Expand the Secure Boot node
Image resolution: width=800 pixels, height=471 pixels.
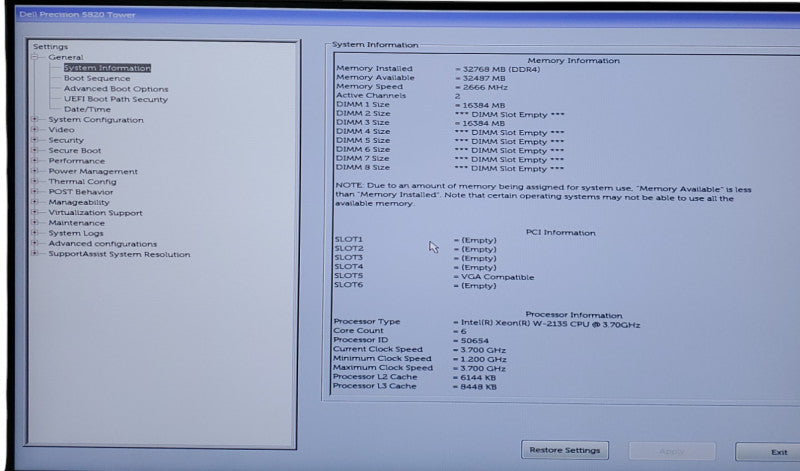click(35, 150)
